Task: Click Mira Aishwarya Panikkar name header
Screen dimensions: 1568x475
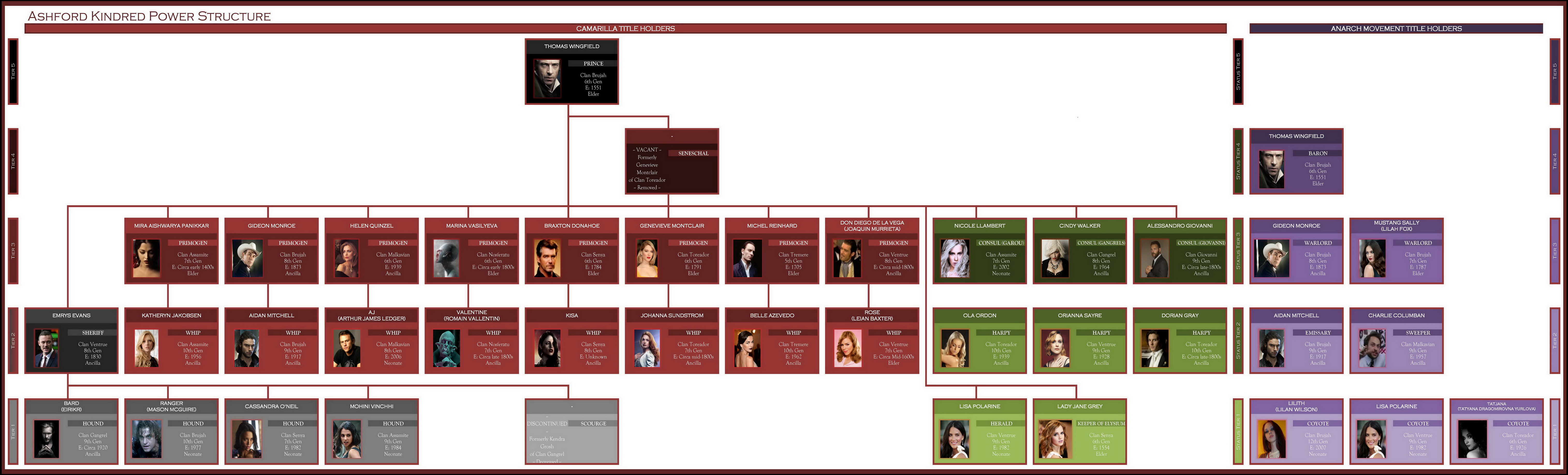Action: (171, 226)
